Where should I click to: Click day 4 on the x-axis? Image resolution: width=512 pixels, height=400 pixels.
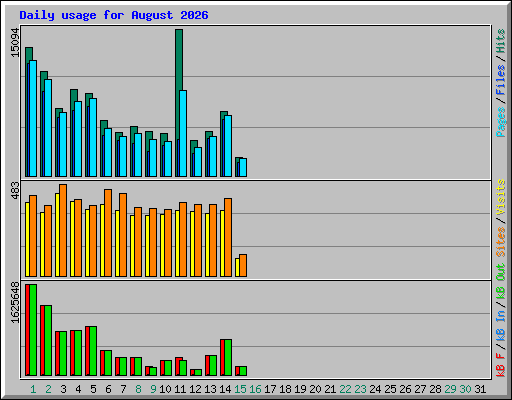78,389
